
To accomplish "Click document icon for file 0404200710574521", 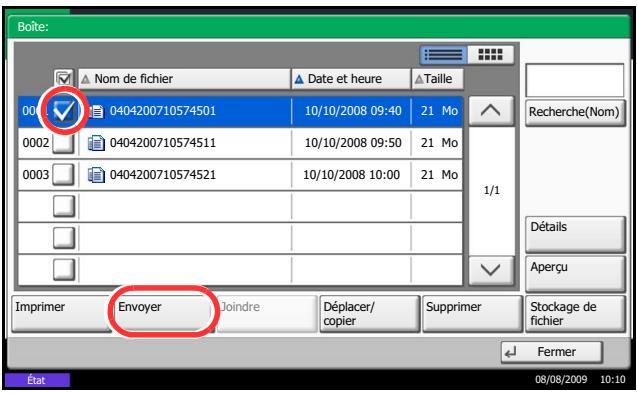I will coord(97,175).
